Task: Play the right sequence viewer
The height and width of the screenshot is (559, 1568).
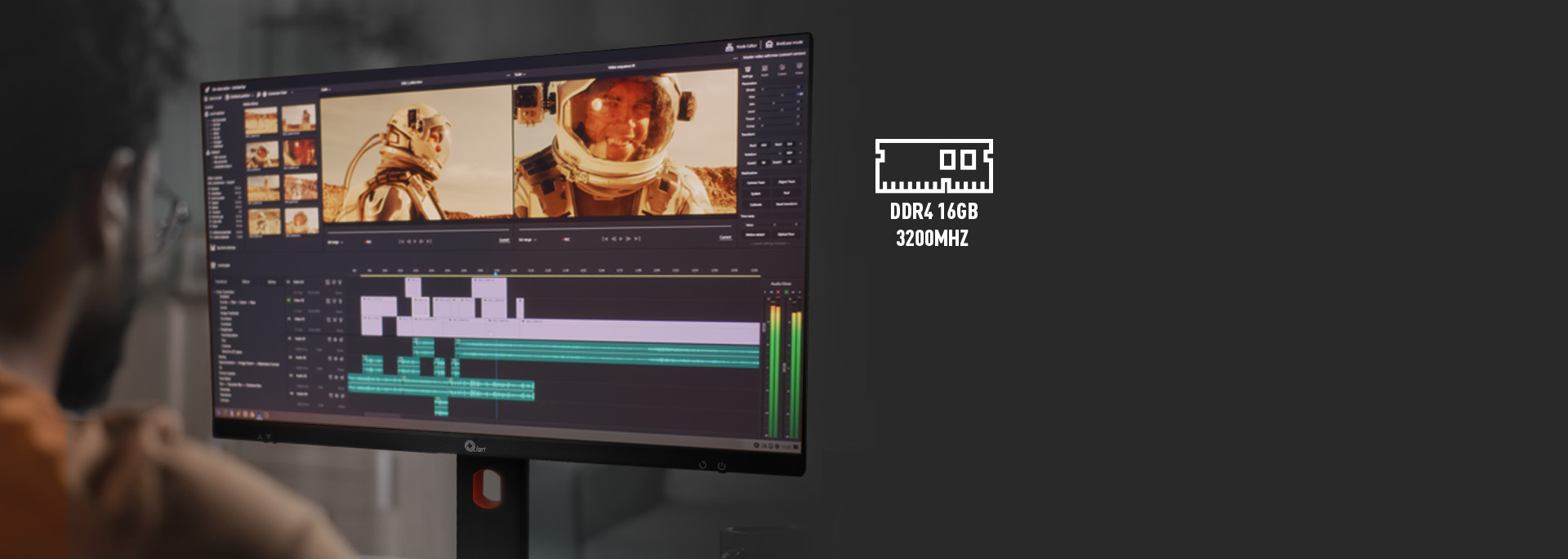Action: pyautogui.click(x=621, y=239)
